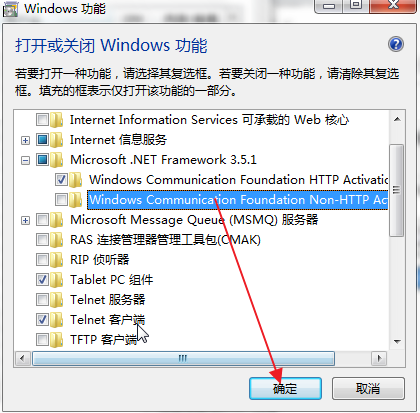Enable the WCF Non-HTTP Activation checkbox
Viewport: 420px width, 413px height.
pyautogui.click(x=61, y=200)
